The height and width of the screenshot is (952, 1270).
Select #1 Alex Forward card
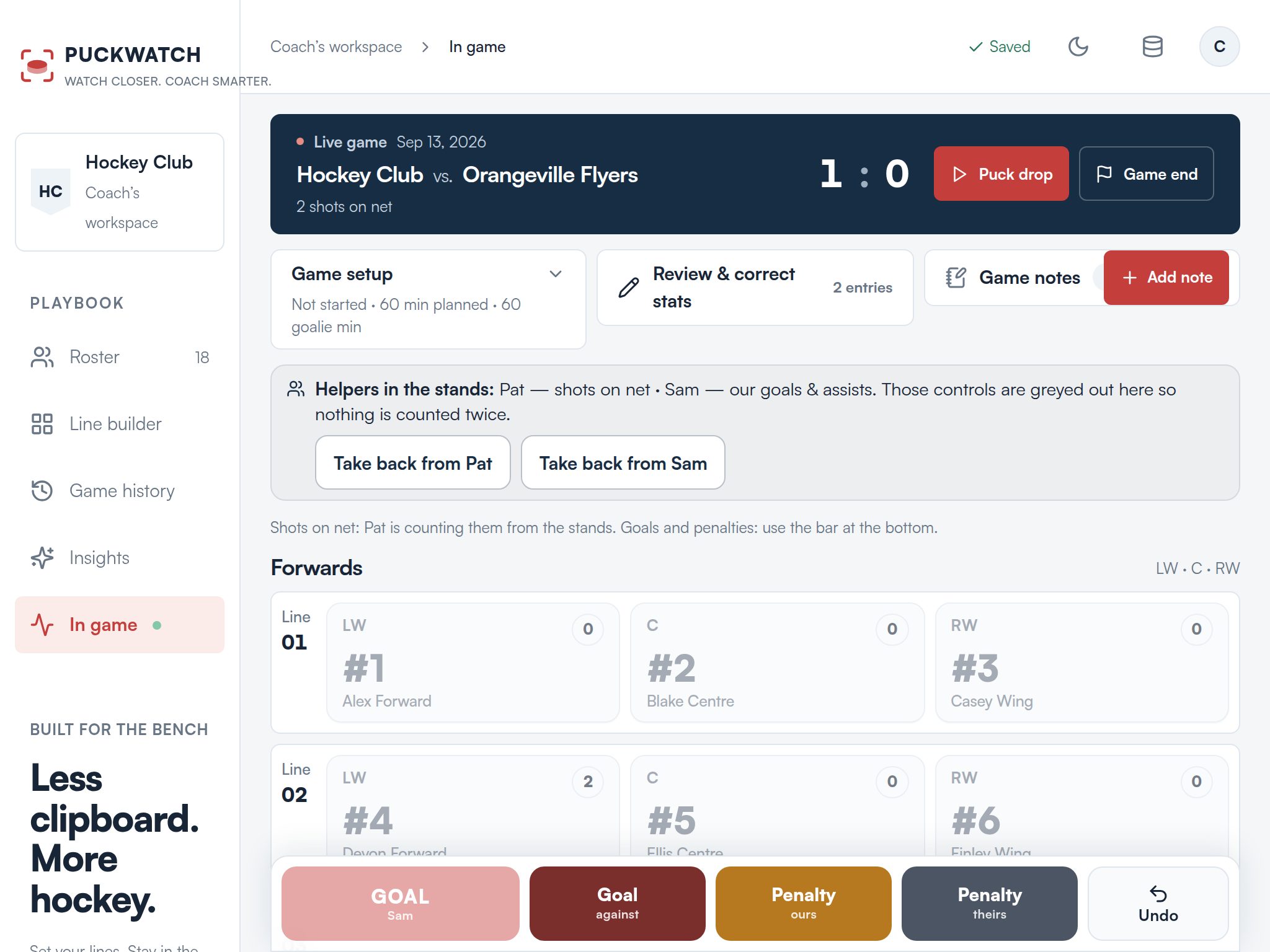tap(473, 663)
